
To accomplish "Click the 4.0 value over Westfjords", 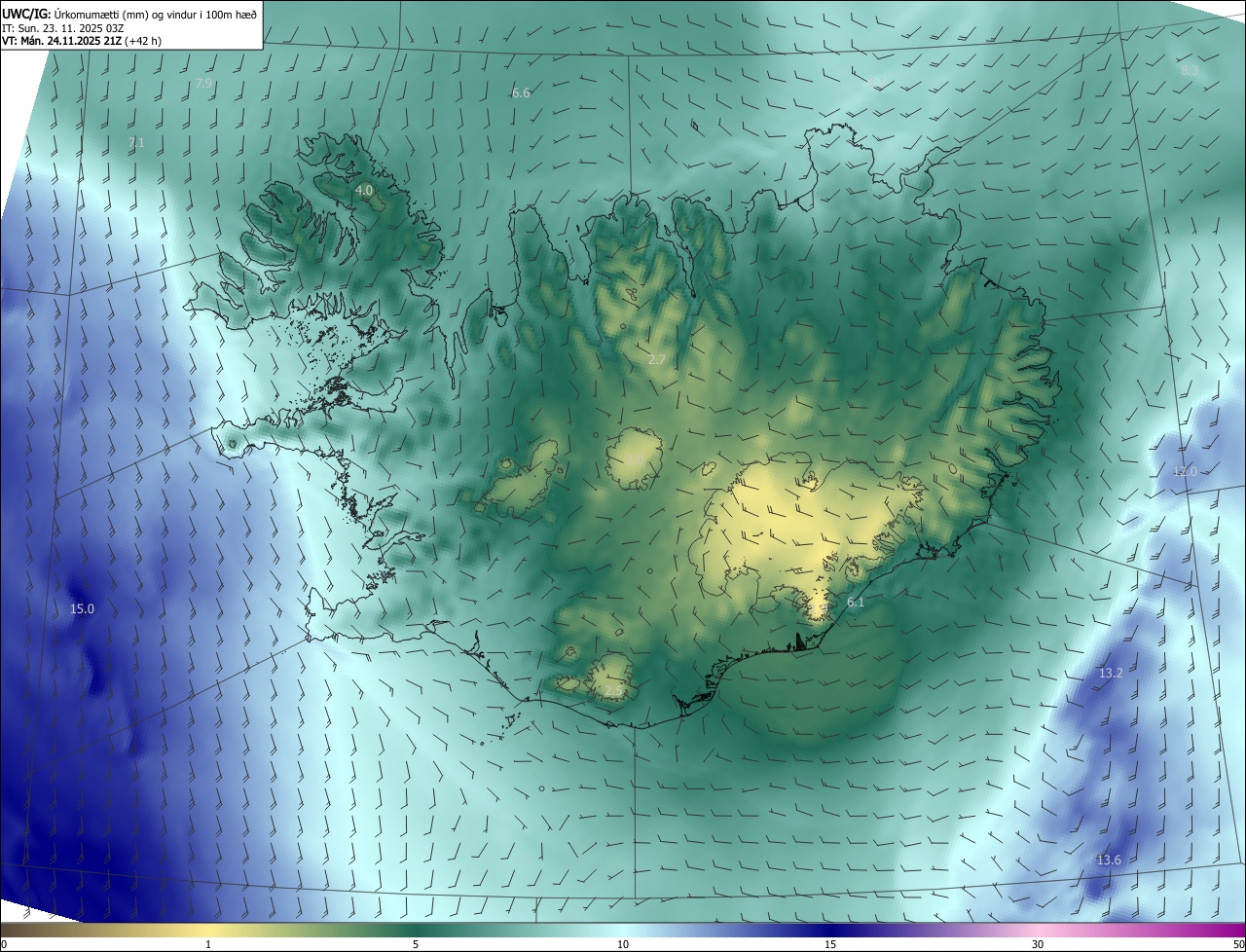I will [x=364, y=191].
